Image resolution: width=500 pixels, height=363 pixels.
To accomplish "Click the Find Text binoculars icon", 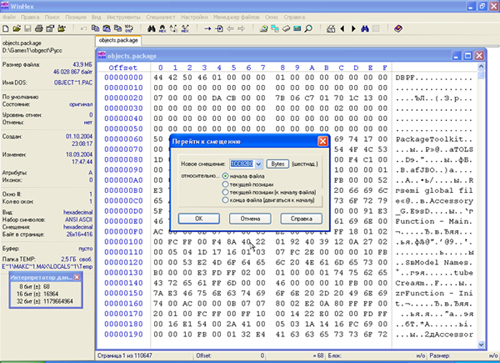I will (x=151, y=29).
